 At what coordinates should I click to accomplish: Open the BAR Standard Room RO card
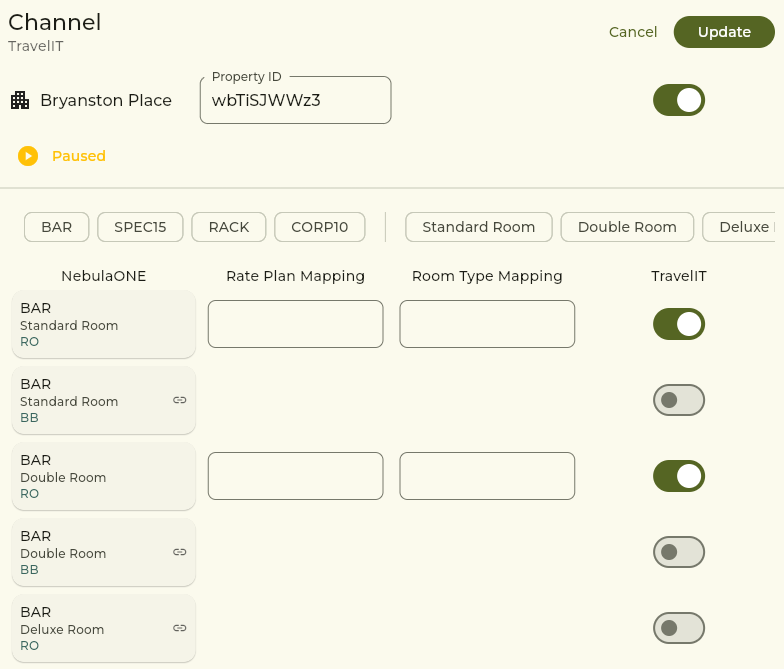[104, 324]
